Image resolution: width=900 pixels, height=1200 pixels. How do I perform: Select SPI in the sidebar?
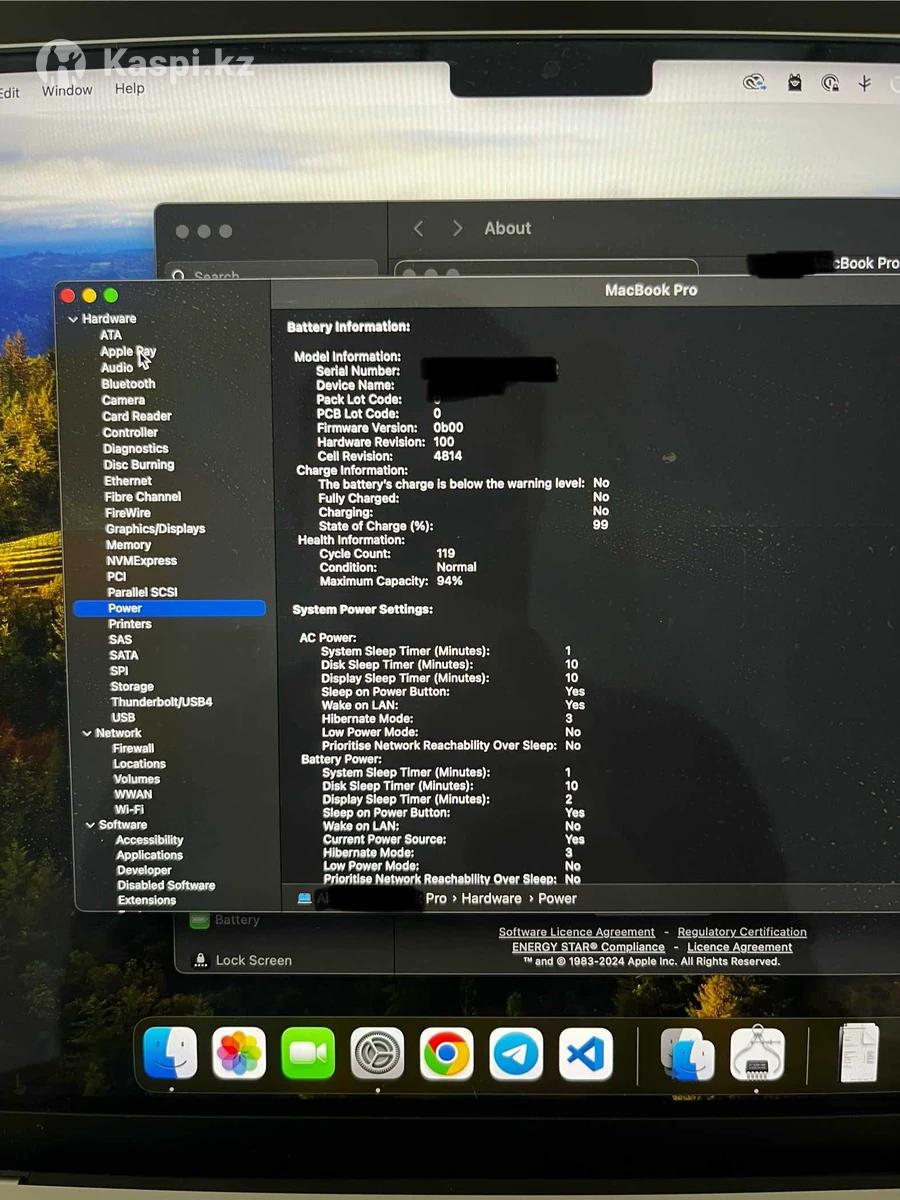coord(119,671)
